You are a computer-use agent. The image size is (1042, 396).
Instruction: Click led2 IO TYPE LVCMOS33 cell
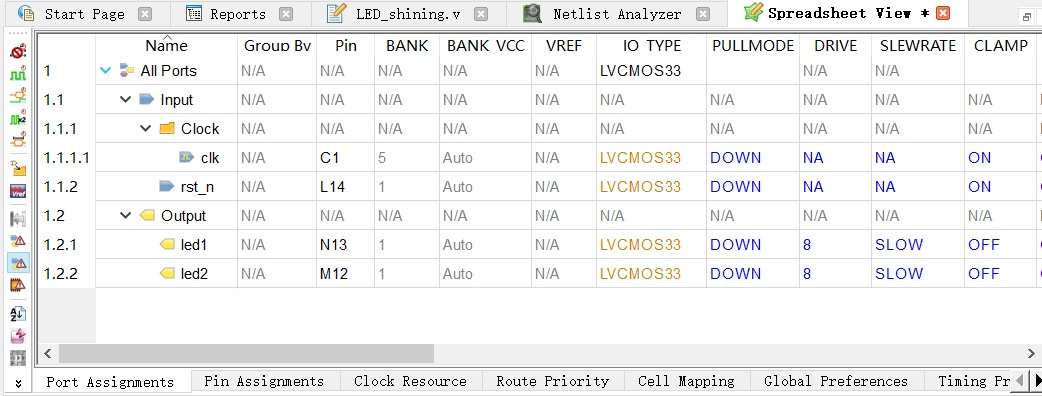pos(651,273)
